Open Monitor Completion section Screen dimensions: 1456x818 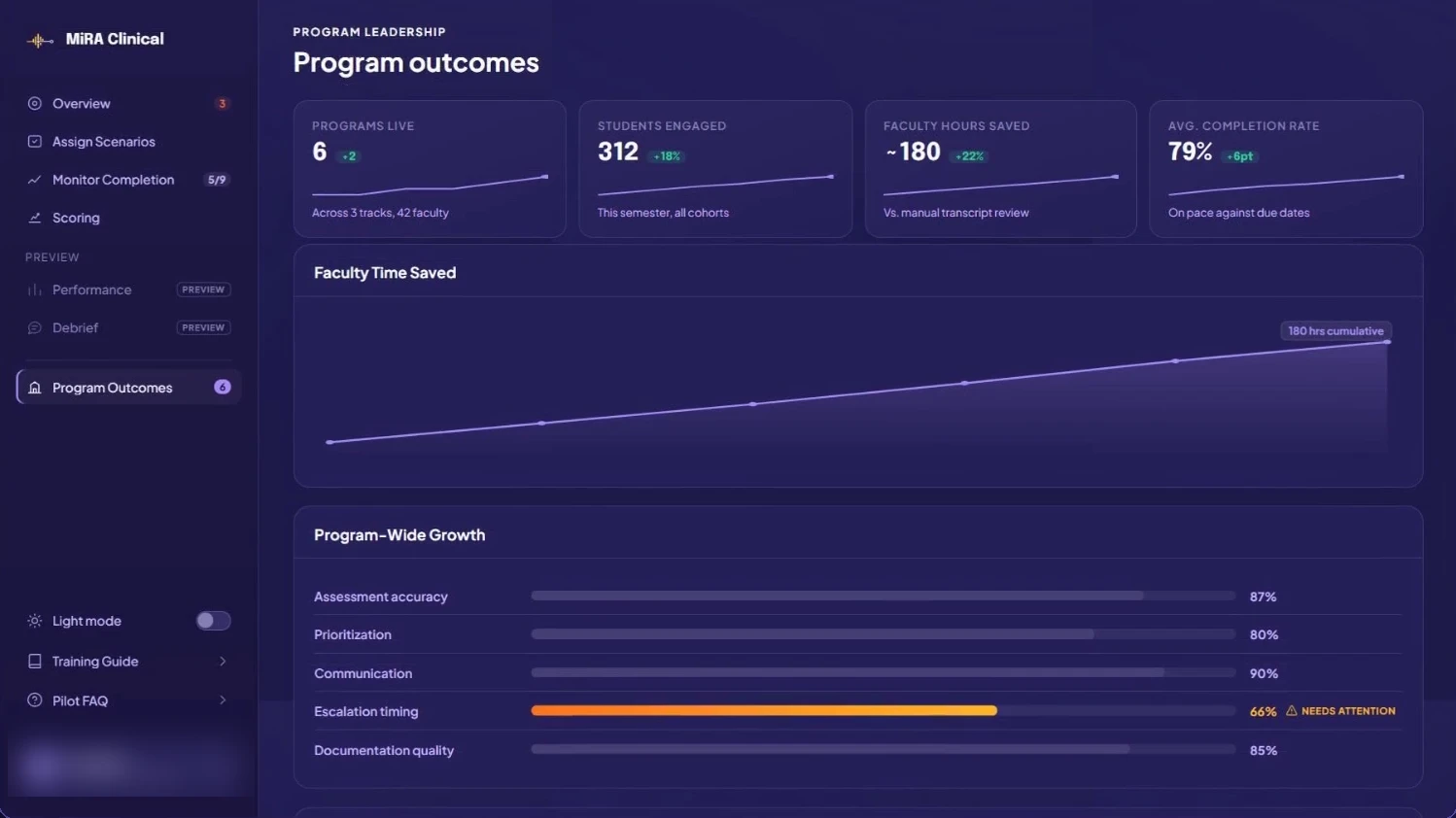[128, 180]
